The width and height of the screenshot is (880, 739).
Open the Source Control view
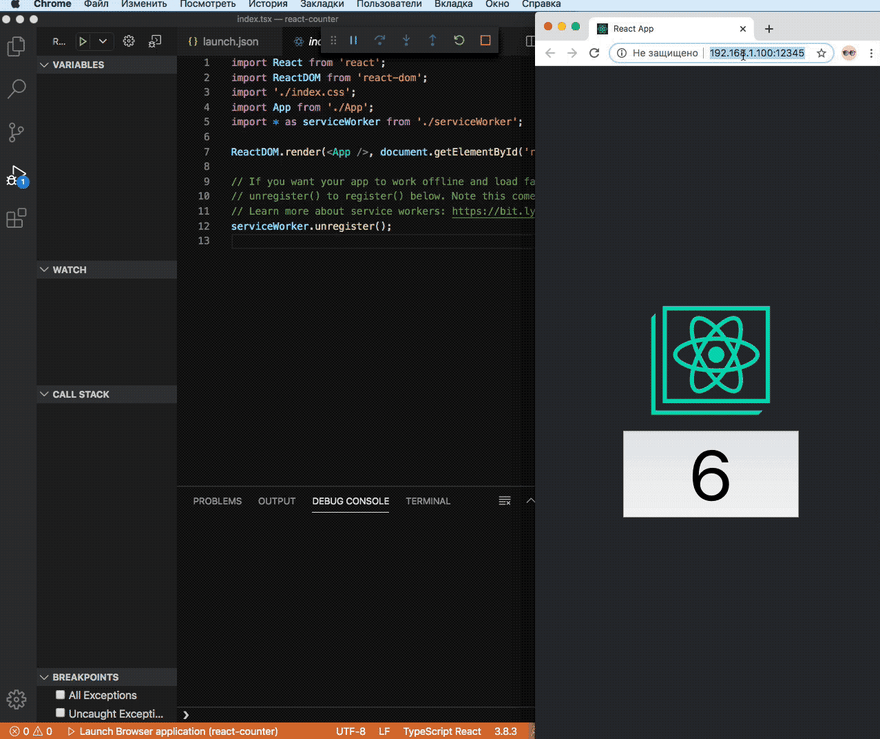[x=16, y=132]
